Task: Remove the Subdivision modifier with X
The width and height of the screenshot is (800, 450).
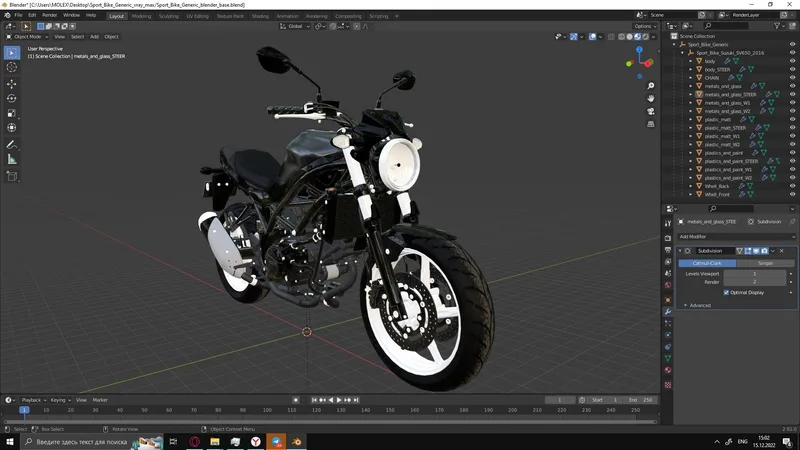Action: (x=782, y=251)
